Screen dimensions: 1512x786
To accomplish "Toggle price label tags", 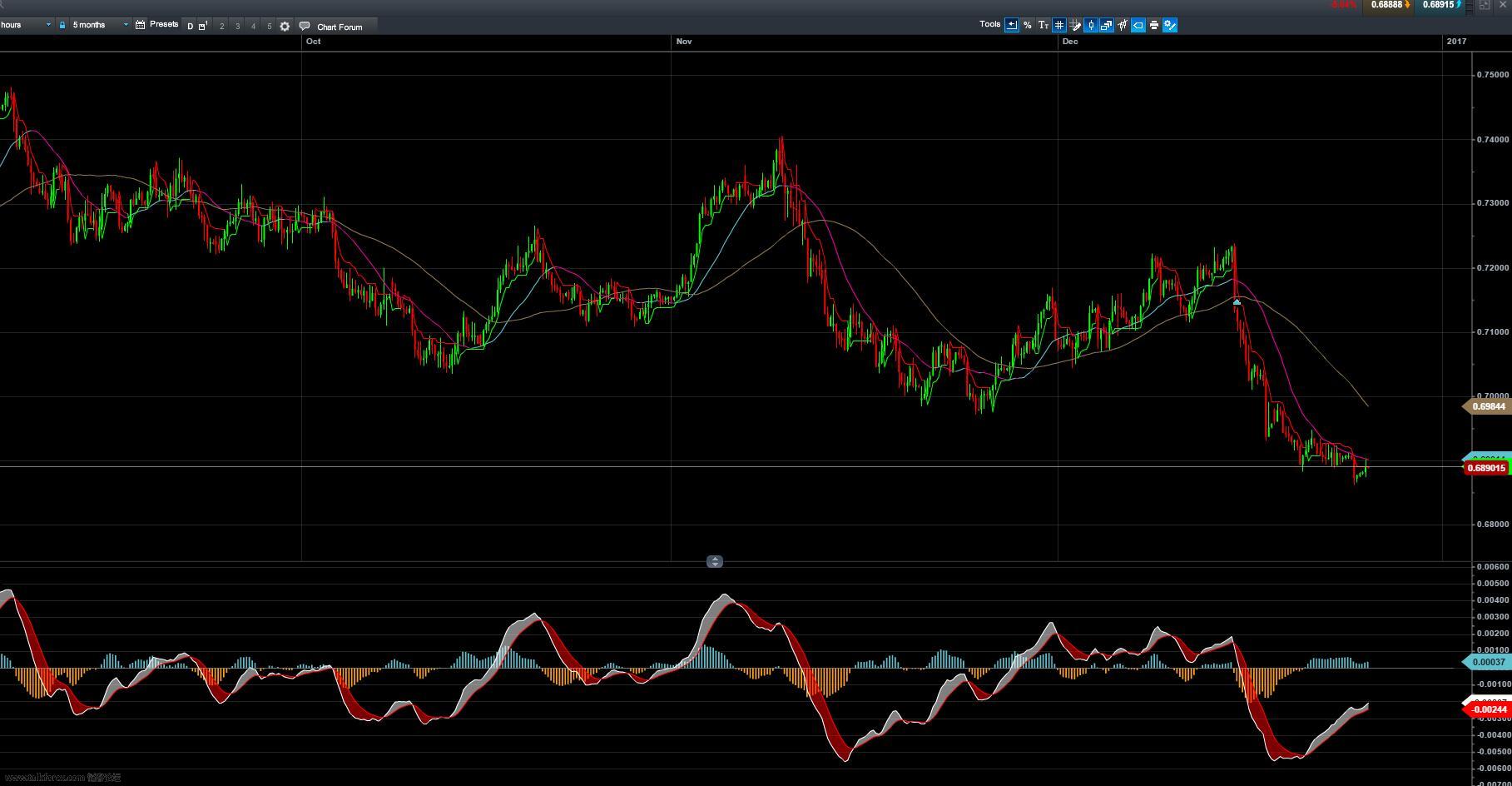I will [1138, 25].
